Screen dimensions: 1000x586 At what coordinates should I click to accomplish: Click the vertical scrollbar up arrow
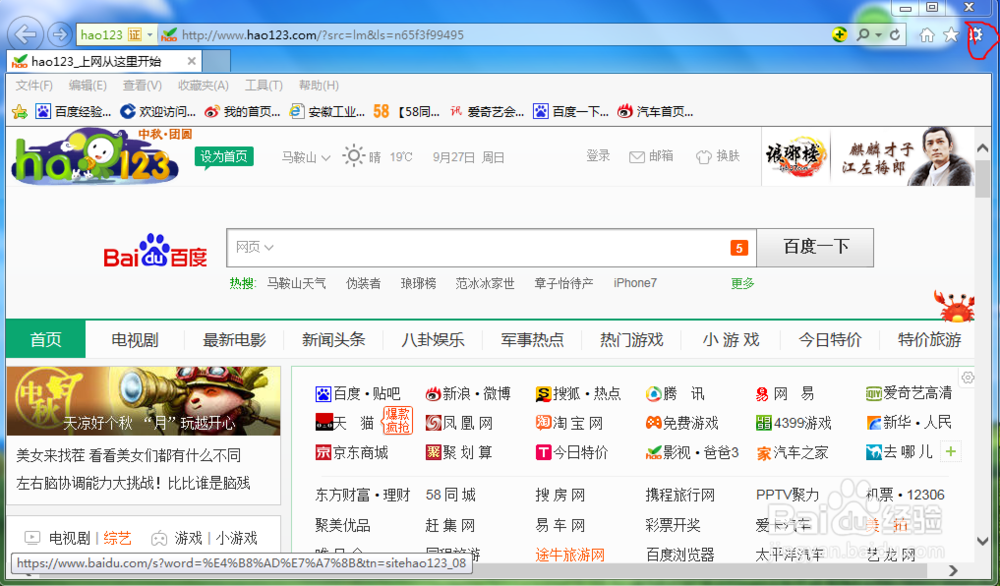coord(982,148)
